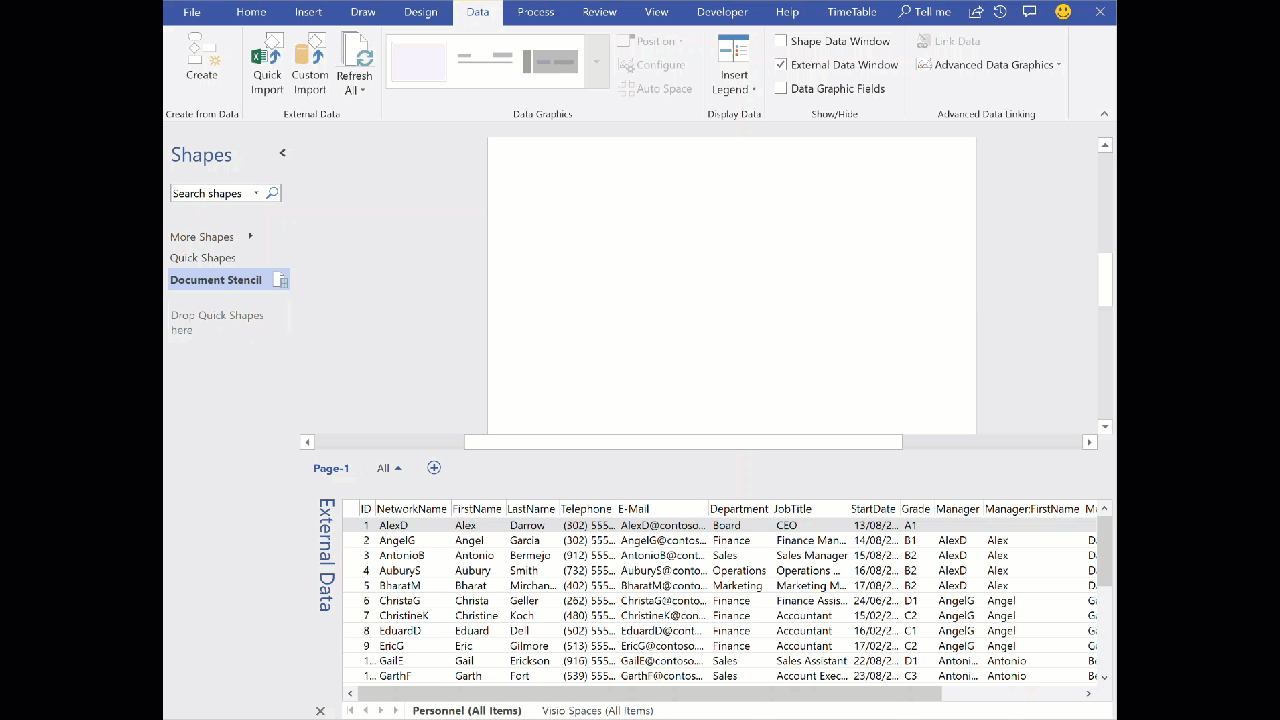Click the canvas horizontal scroll right arrow
This screenshot has width=1280, height=720.
click(1090, 442)
